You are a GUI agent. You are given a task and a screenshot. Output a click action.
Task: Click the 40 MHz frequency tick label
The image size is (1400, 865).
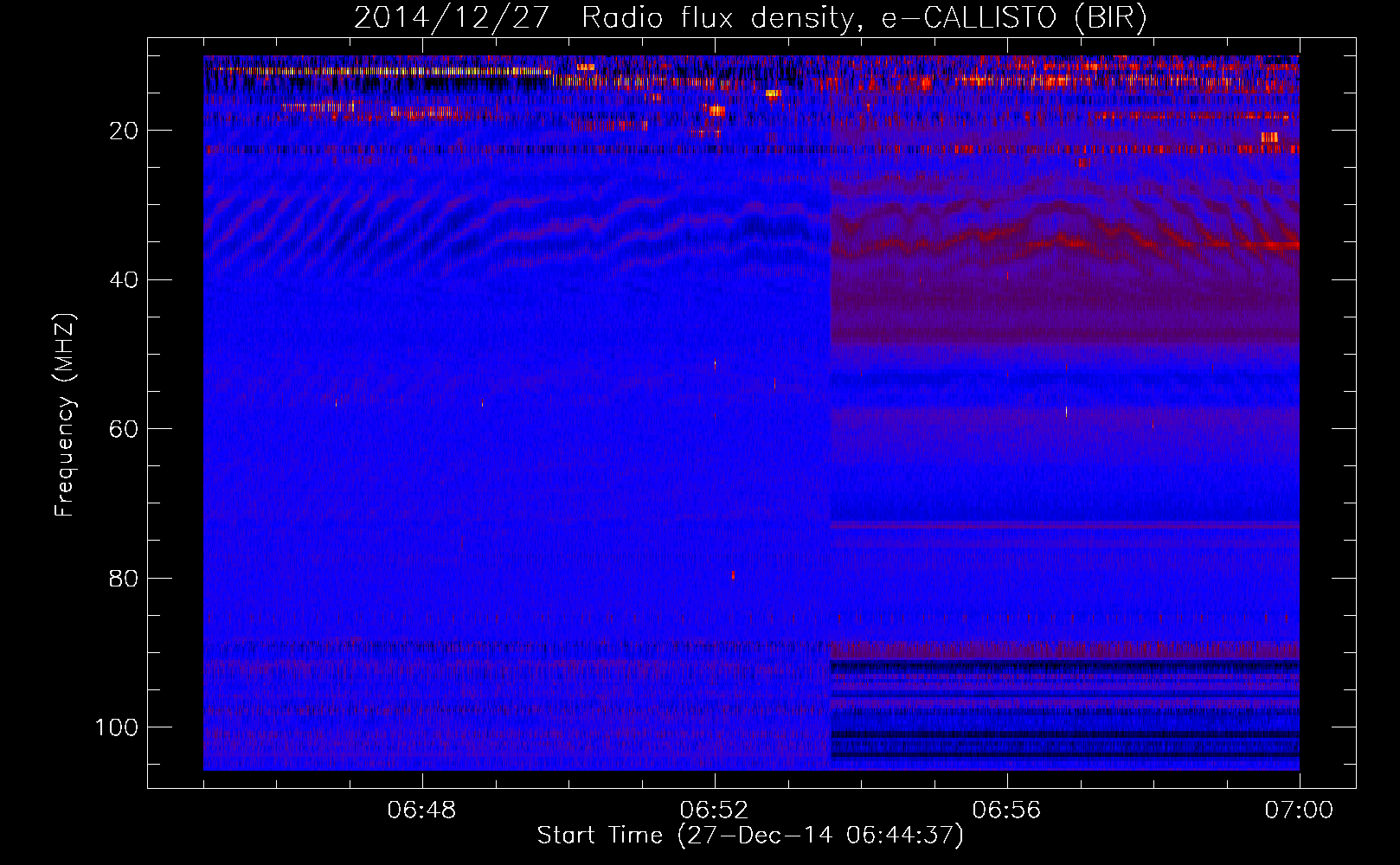point(124,280)
